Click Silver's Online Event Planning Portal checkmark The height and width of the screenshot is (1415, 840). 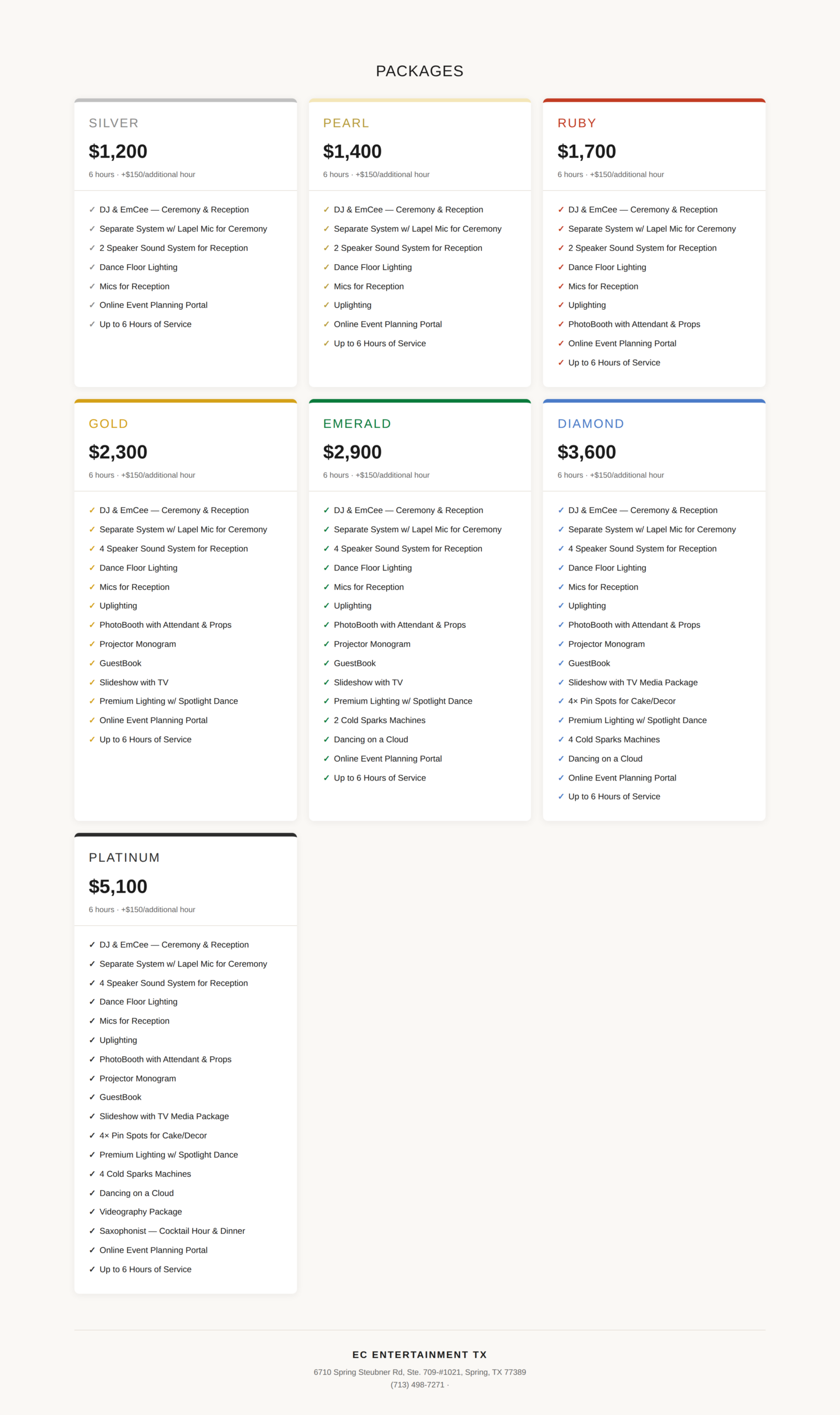92,305
